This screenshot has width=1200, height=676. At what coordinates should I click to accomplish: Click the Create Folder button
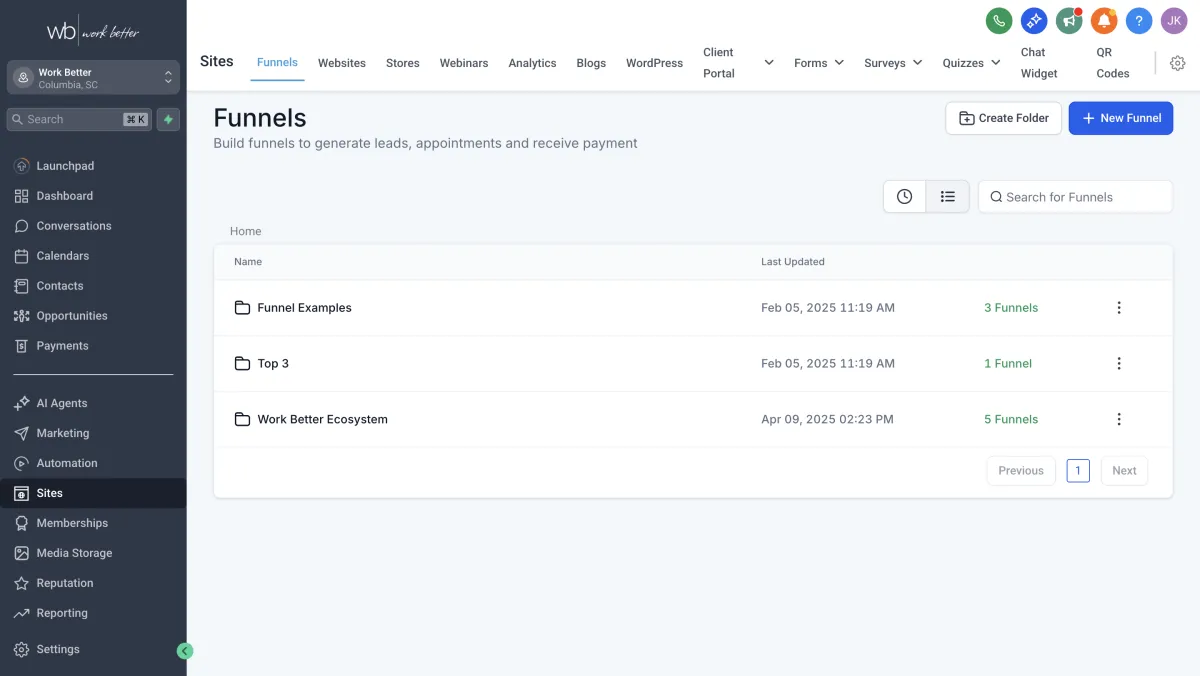pyautogui.click(x=1003, y=118)
